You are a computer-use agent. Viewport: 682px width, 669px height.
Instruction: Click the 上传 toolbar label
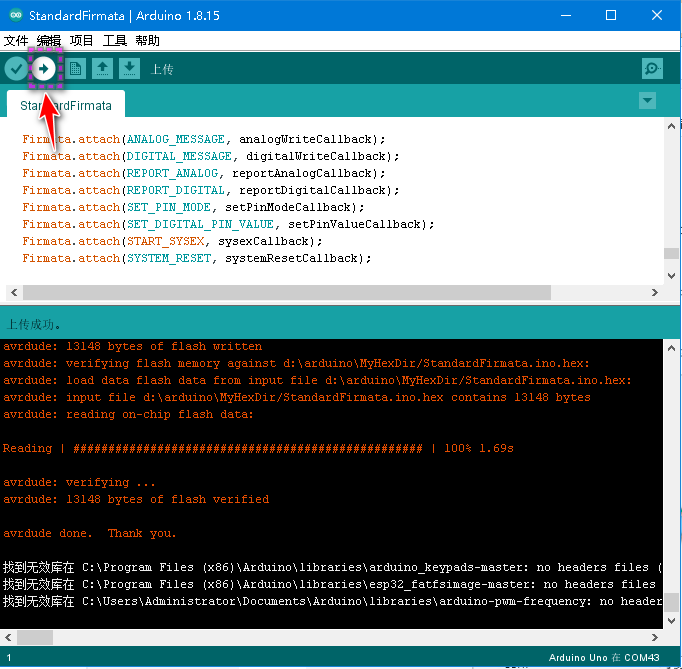click(162, 69)
